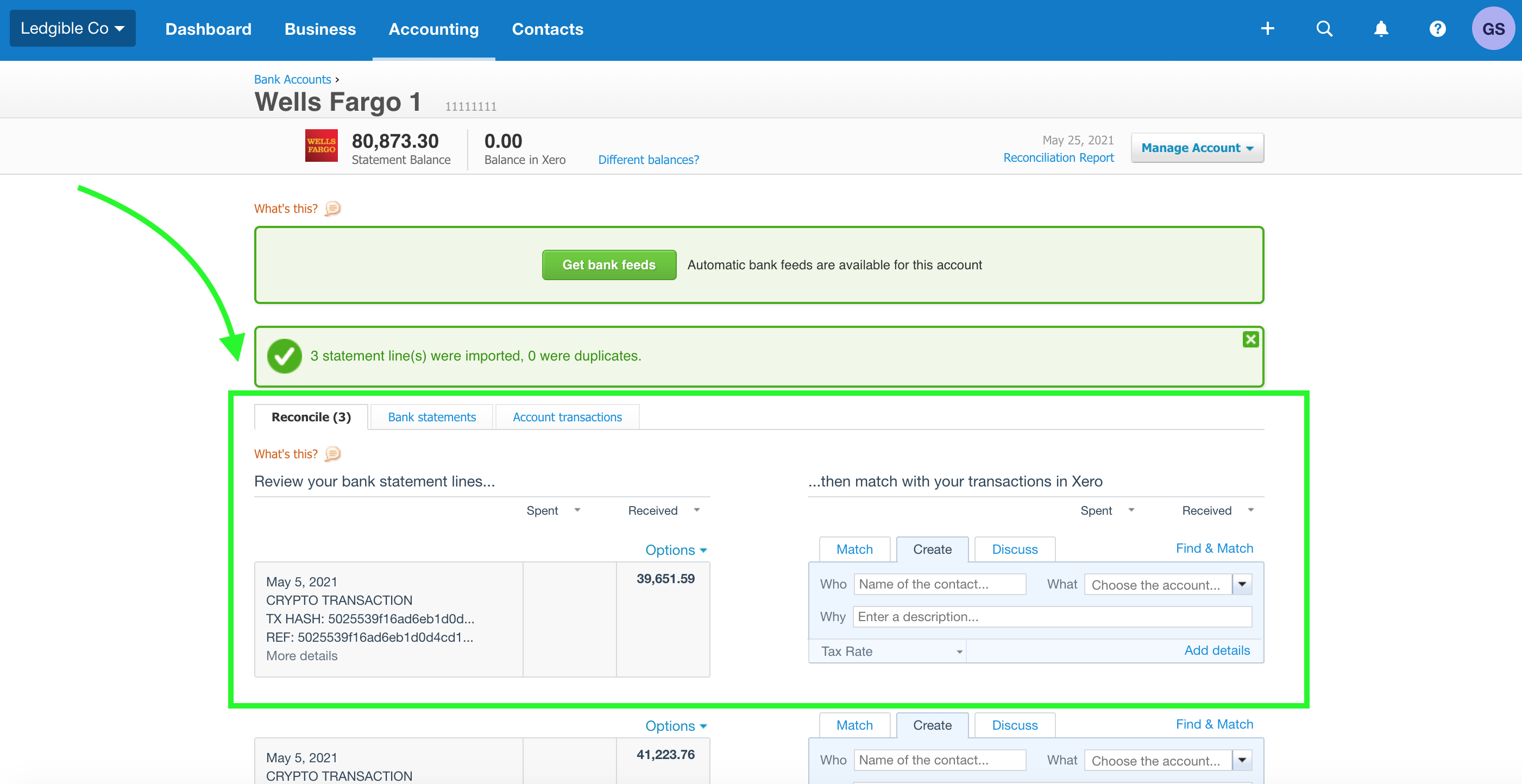The height and width of the screenshot is (784, 1522).
Task: Focus Name of the contact field, second transaction
Action: pyautogui.click(x=940, y=760)
